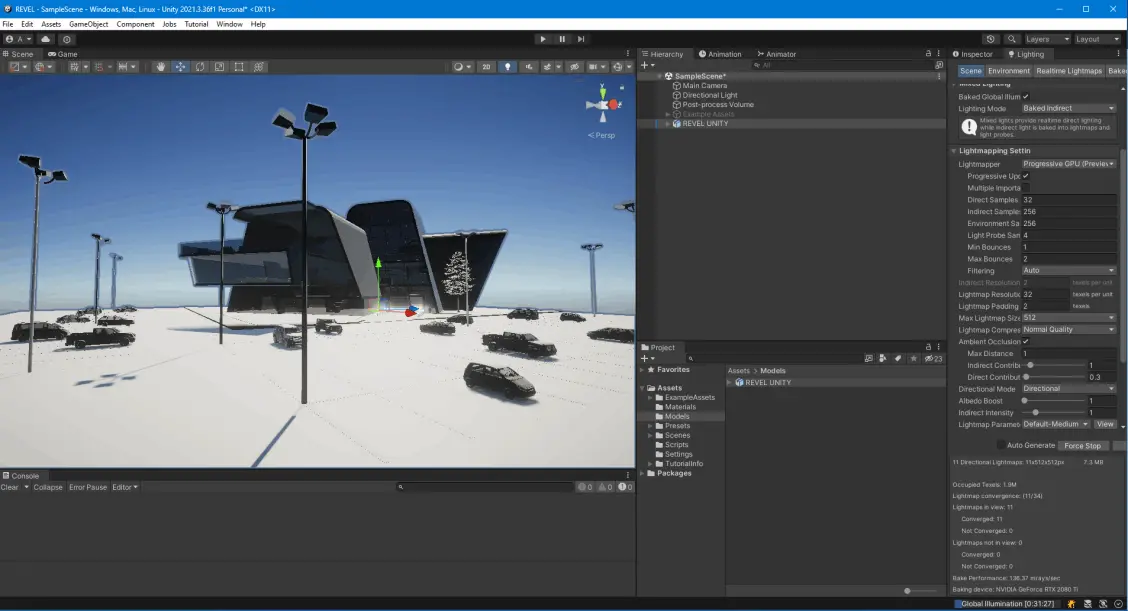
Task: Click the Play button
Action: pyautogui.click(x=543, y=39)
